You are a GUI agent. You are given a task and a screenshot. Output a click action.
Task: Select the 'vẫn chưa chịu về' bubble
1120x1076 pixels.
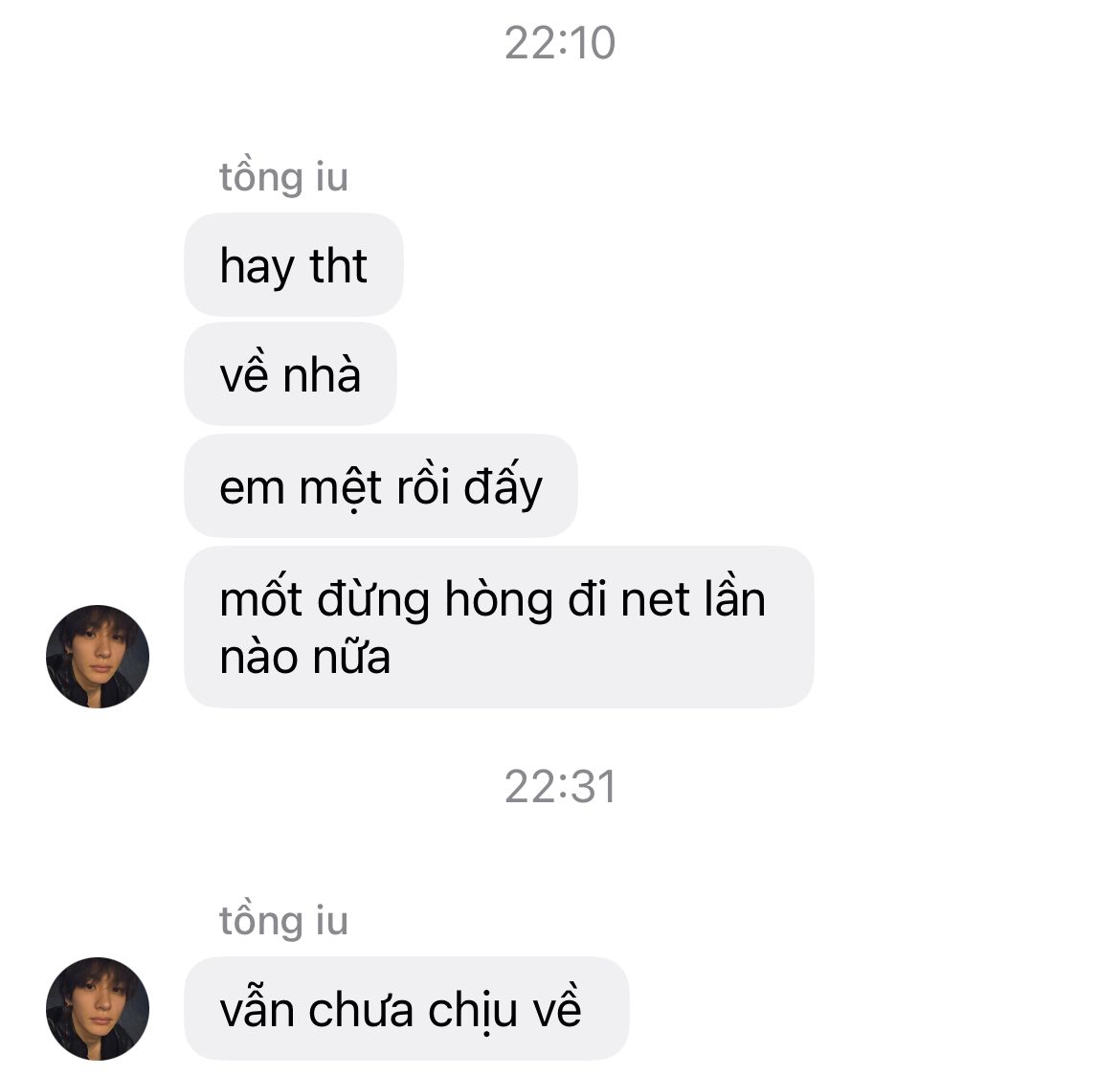(407, 1009)
